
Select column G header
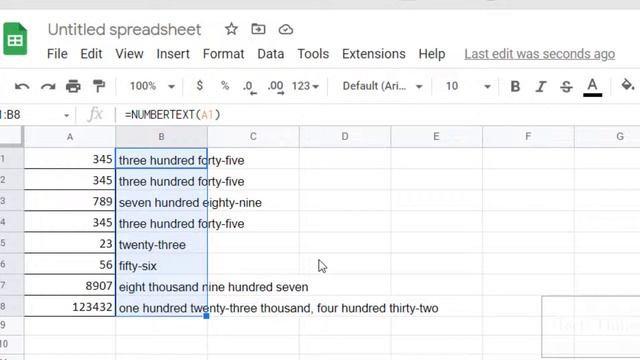(x=607, y=137)
